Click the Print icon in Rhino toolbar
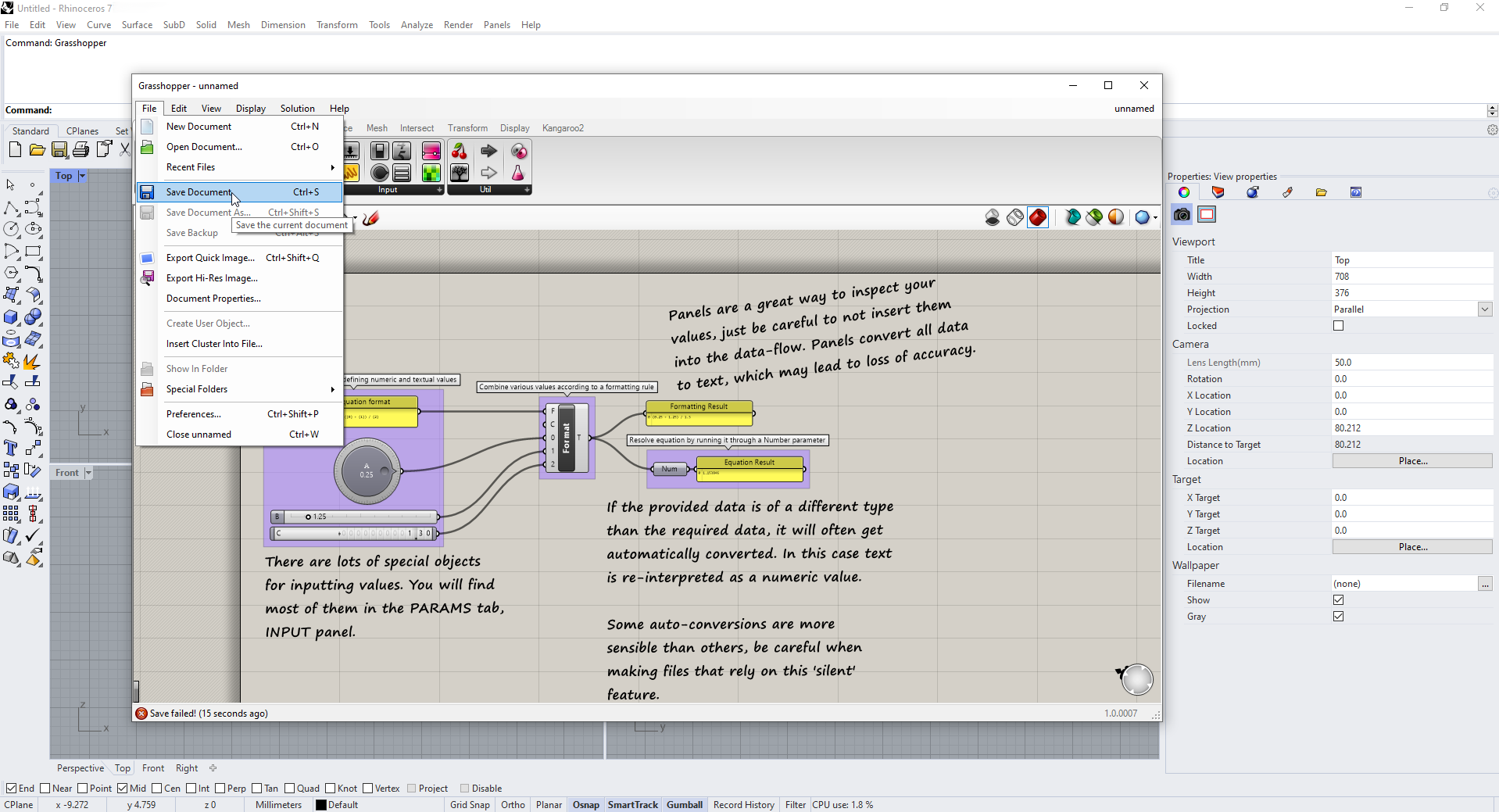 pos(81,150)
